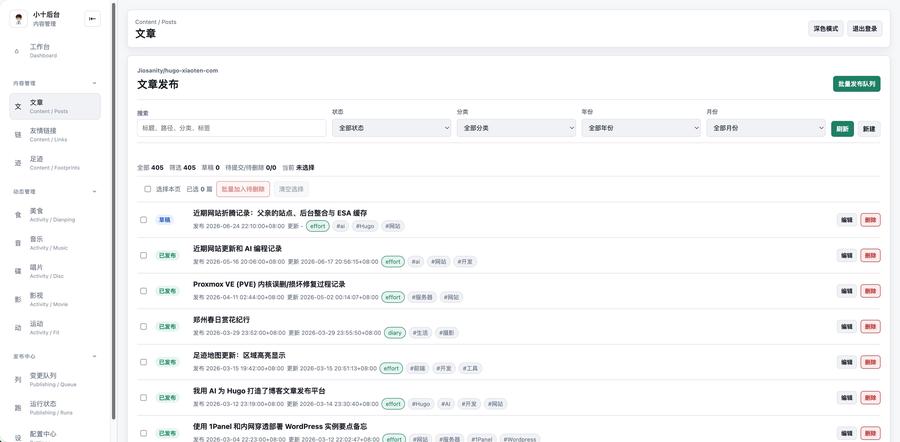Click the 新建 new post button
This screenshot has width=900, height=442.
pyautogui.click(x=869, y=129)
